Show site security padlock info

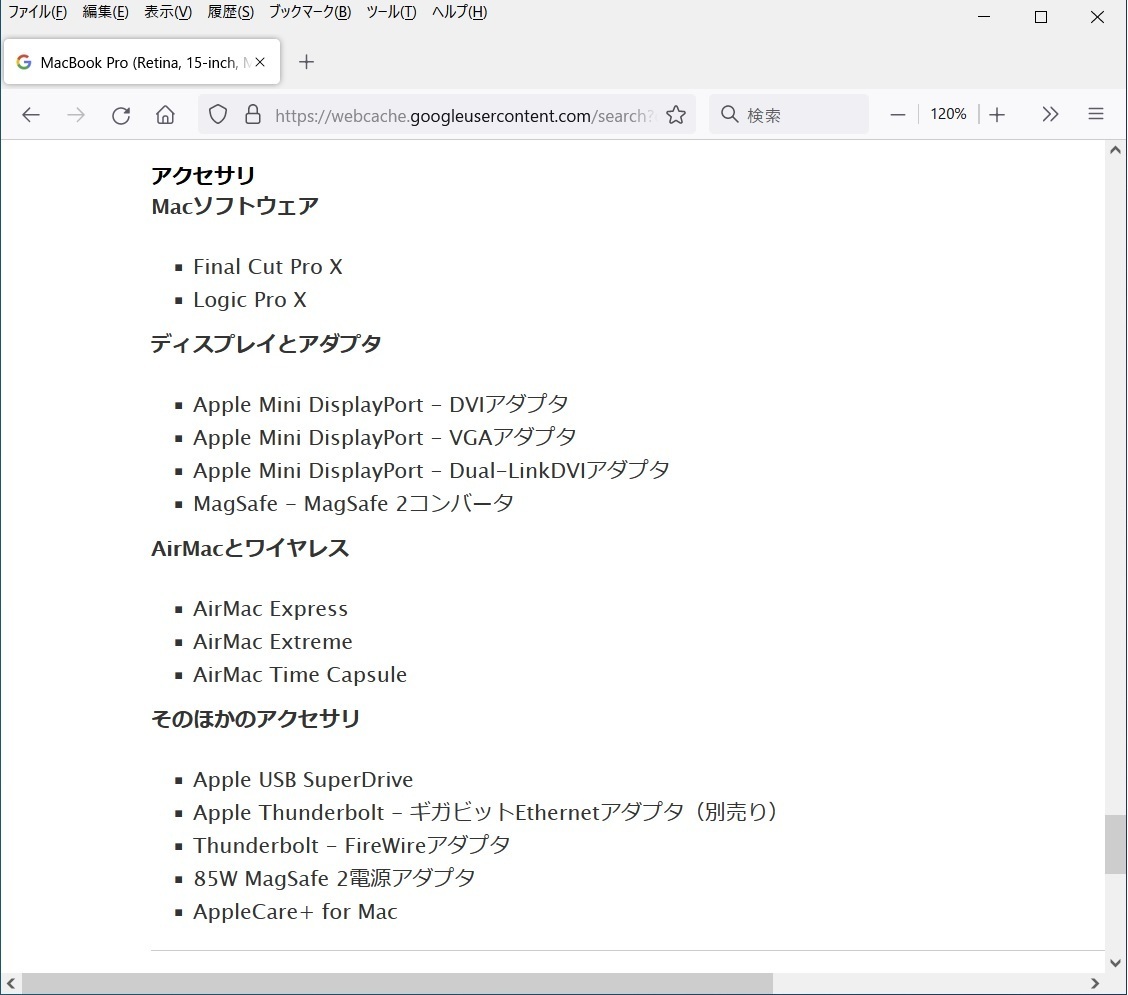252,115
